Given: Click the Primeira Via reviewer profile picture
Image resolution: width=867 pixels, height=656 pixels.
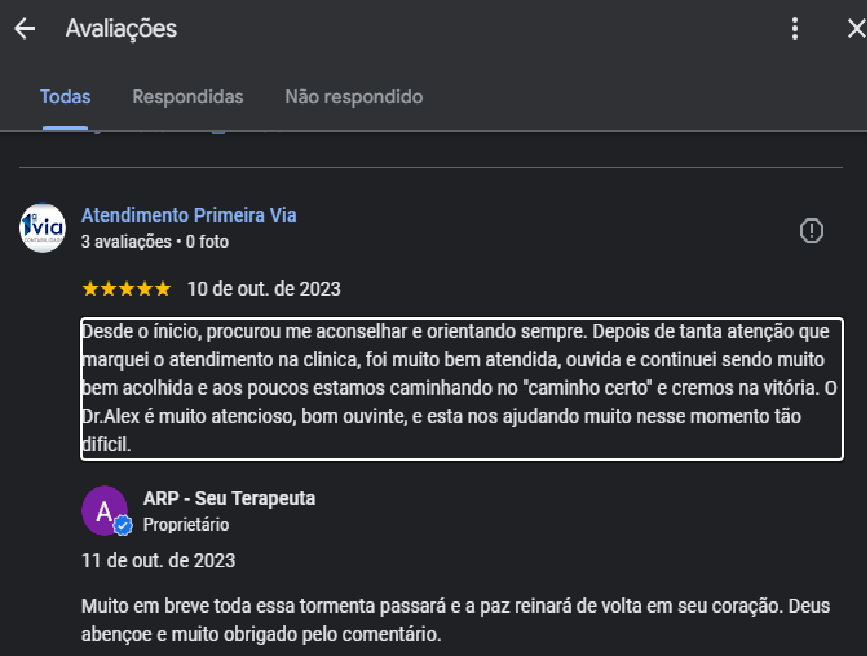Looking at the screenshot, I should 43,229.
